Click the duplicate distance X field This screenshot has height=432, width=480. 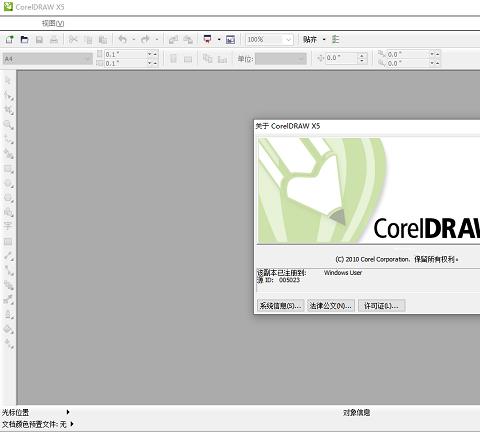408,54
